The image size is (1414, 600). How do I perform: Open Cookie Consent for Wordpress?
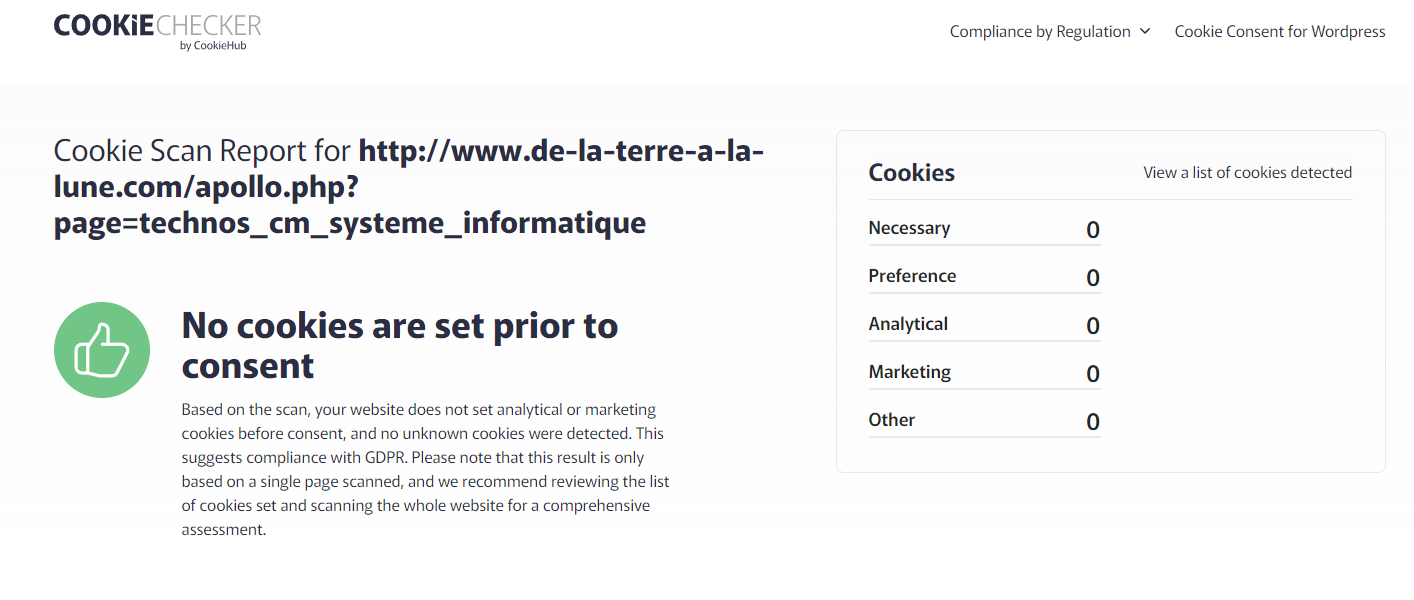pyautogui.click(x=1280, y=31)
